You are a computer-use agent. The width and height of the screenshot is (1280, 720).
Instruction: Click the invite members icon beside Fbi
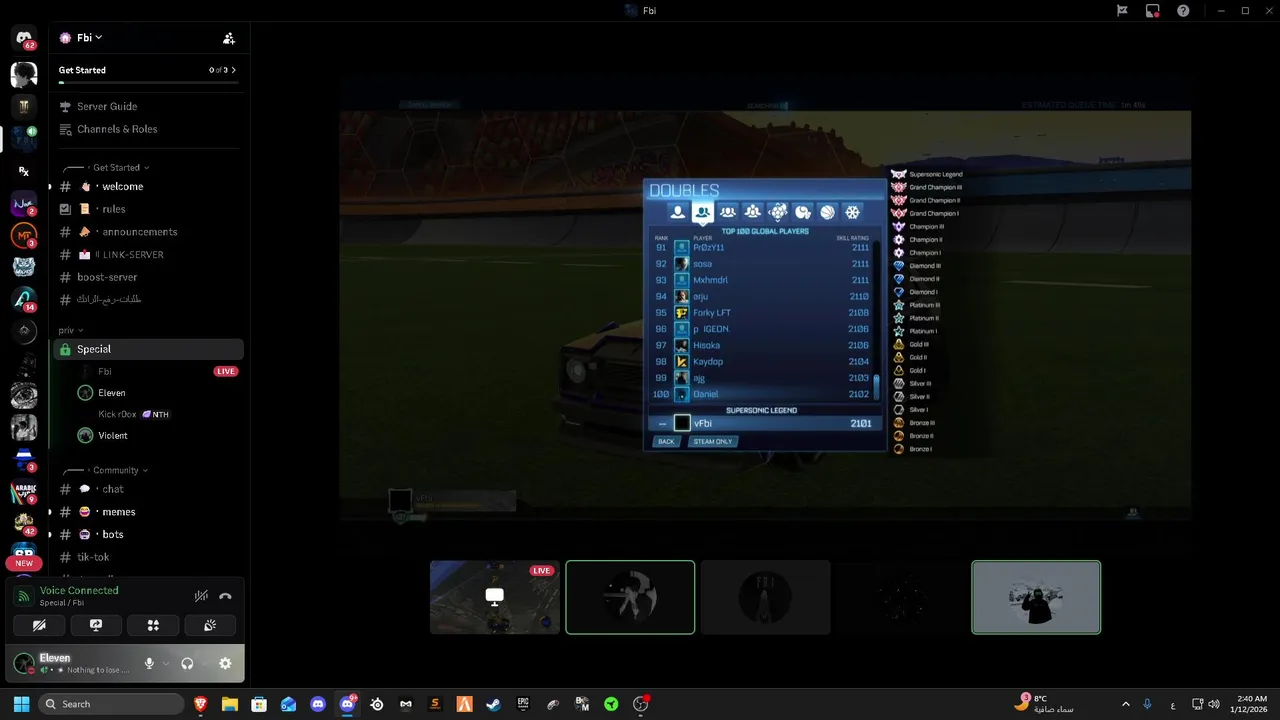pyautogui.click(x=229, y=38)
